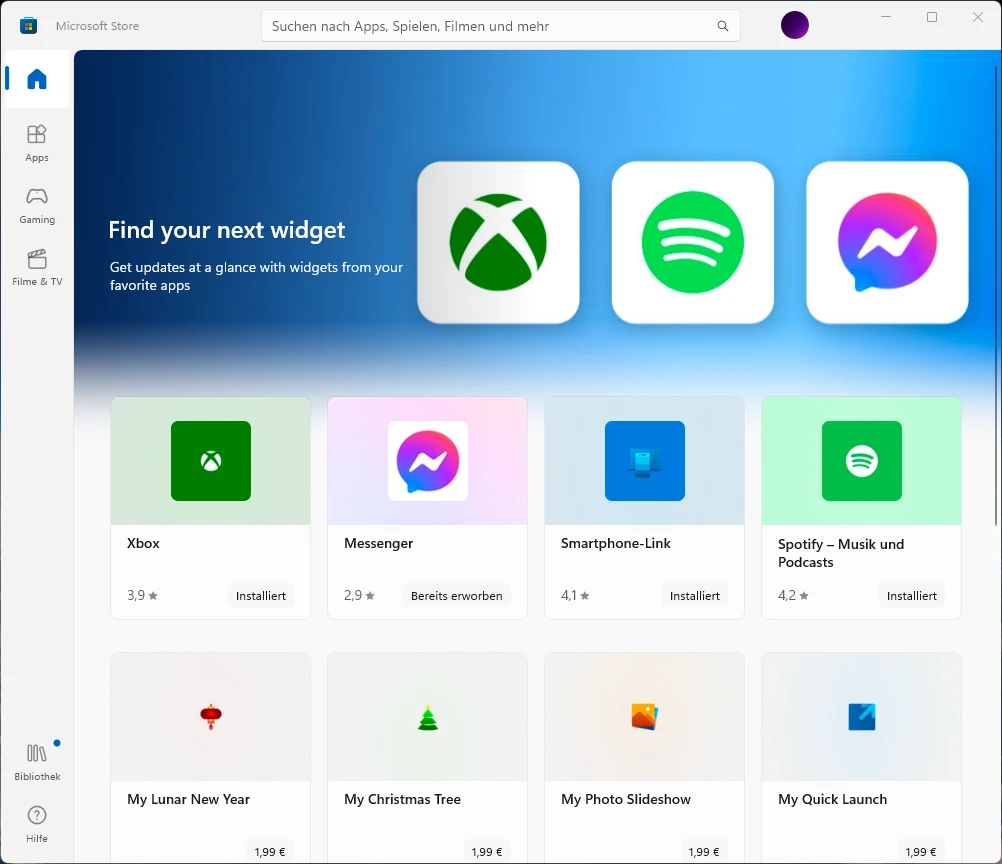
Task: Open the Apps section in sidebar
Action: point(36,140)
